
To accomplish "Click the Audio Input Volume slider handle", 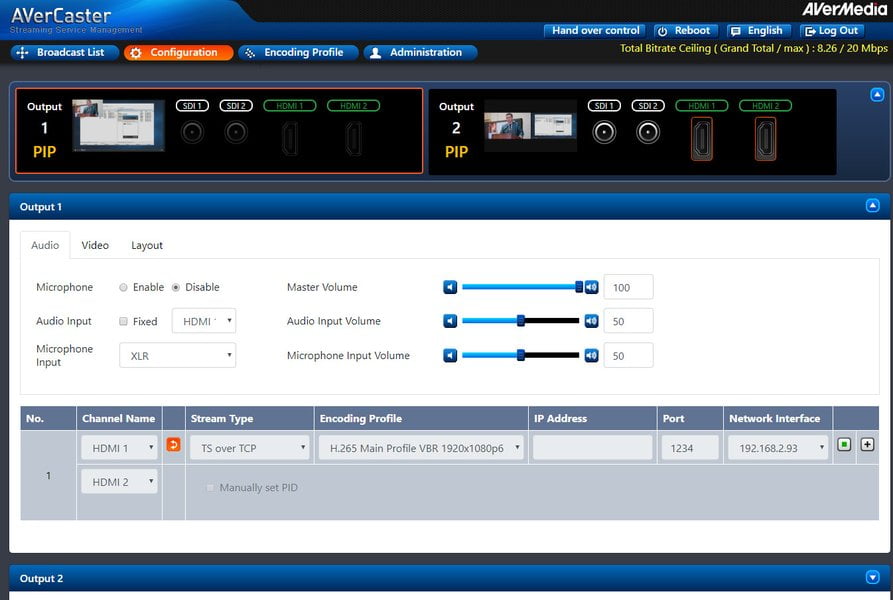I will click(x=521, y=321).
